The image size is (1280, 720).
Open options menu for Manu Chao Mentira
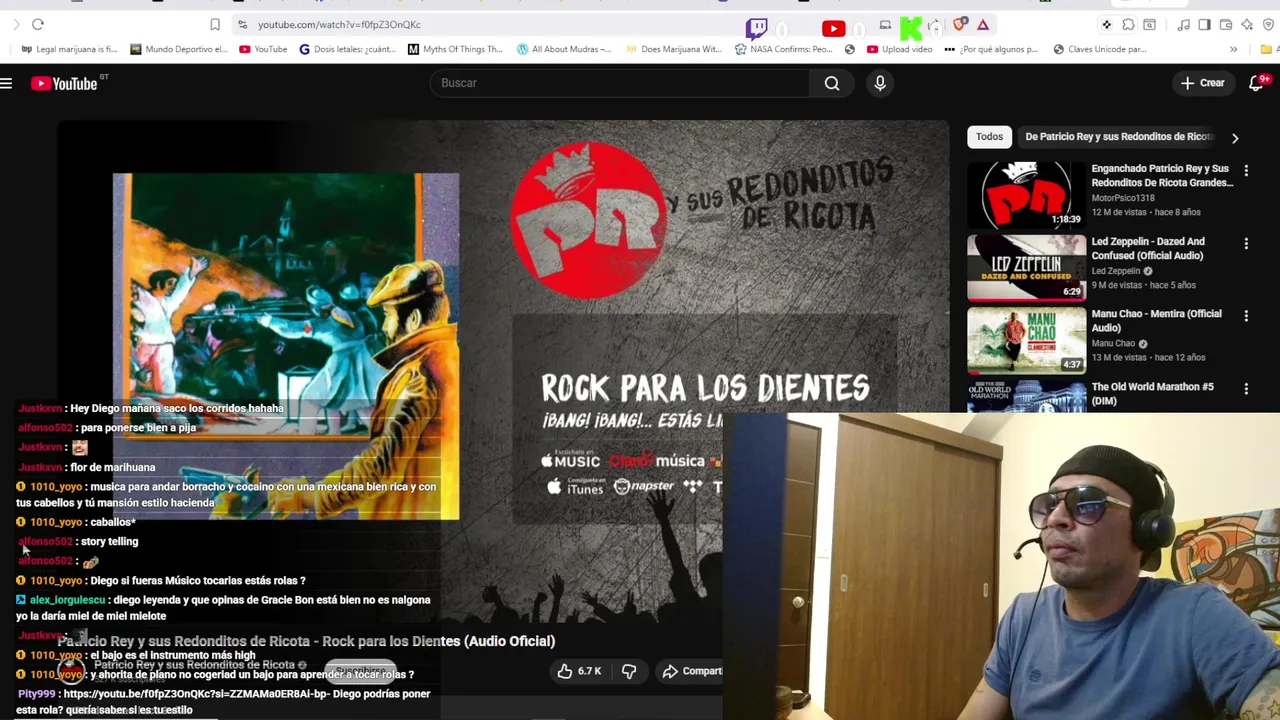1246,316
